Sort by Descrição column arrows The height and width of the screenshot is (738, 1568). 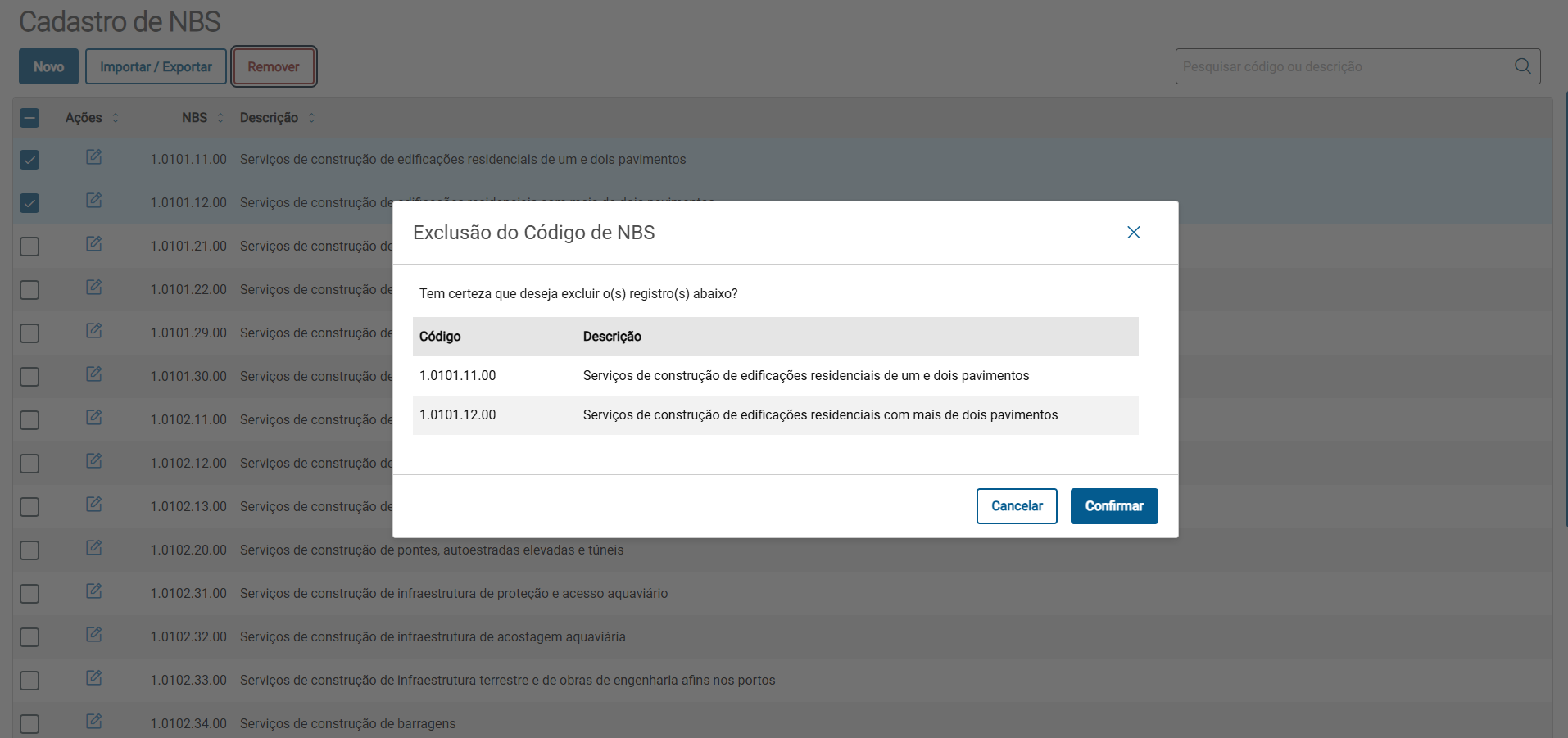(x=311, y=118)
